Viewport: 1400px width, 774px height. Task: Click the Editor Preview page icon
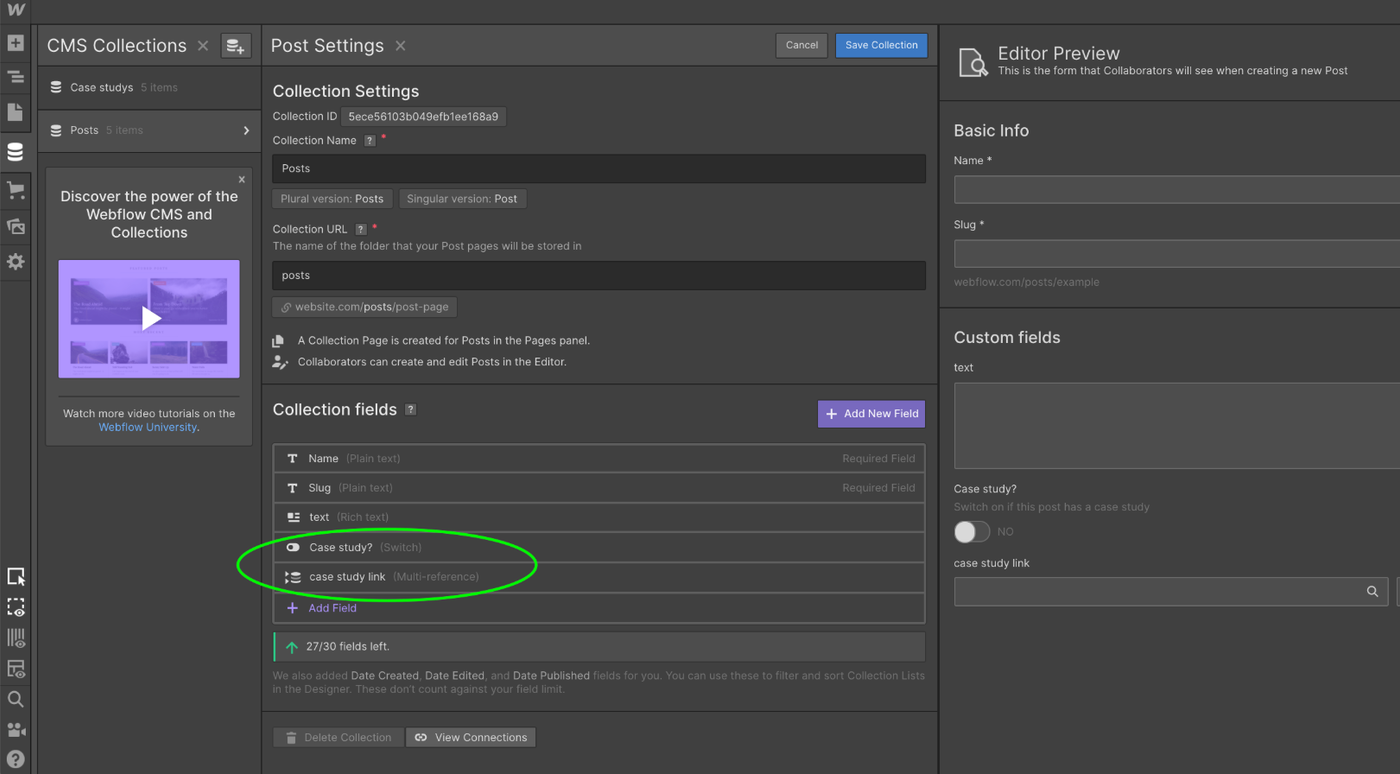[973, 62]
